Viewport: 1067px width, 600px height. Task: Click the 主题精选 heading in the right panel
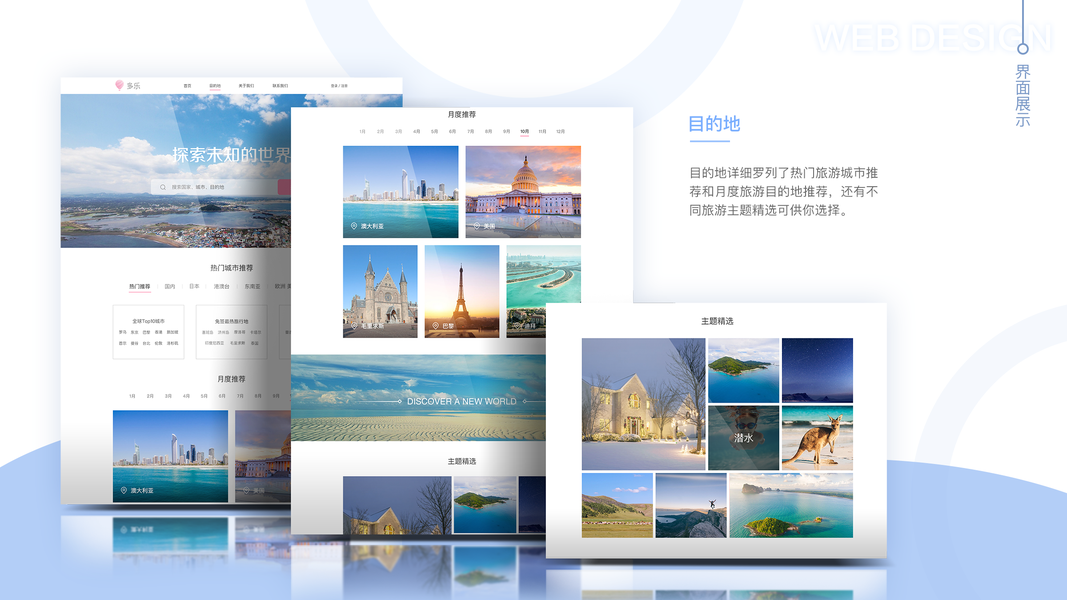(x=717, y=321)
